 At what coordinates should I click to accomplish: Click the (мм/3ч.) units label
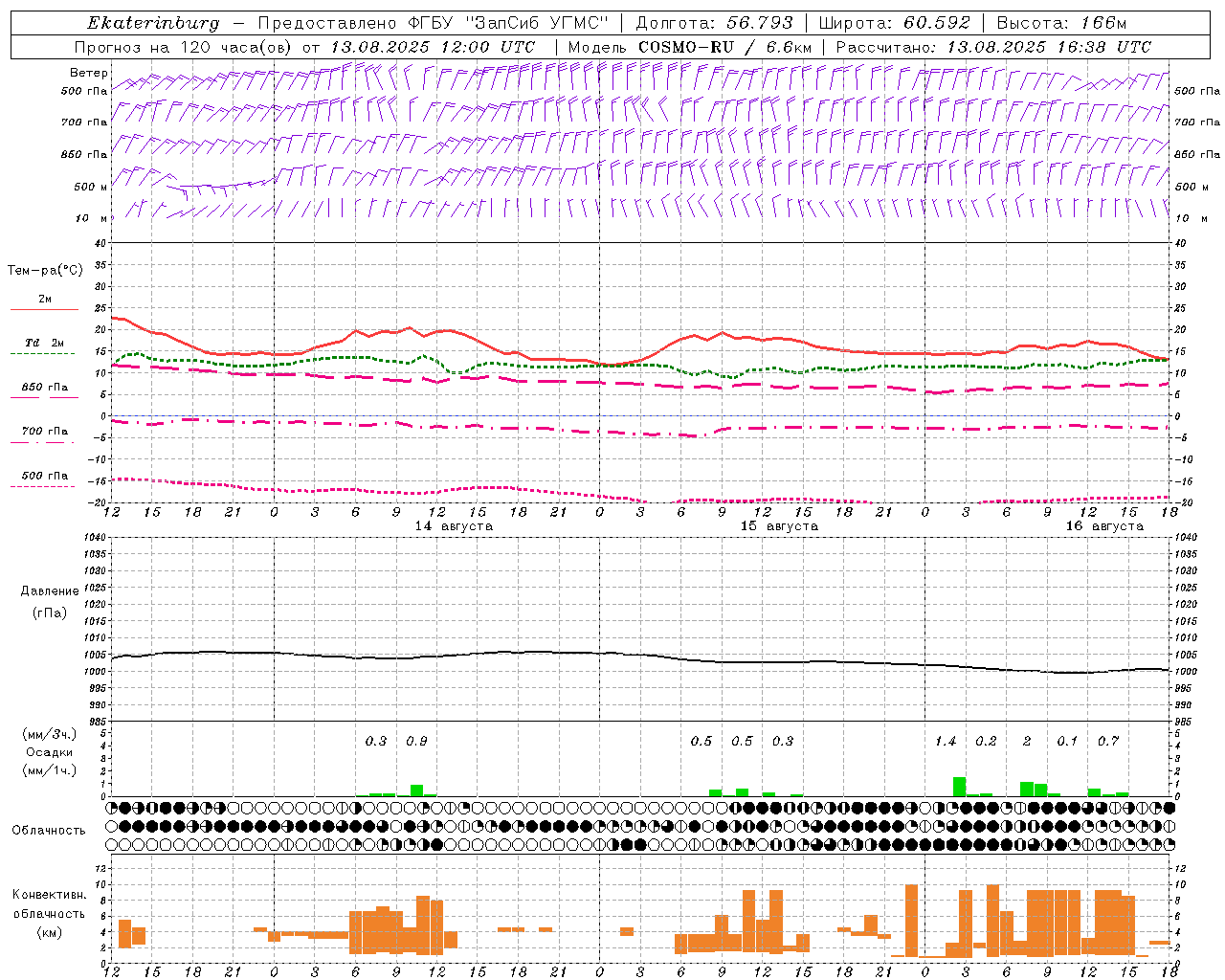(x=50, y=734)
